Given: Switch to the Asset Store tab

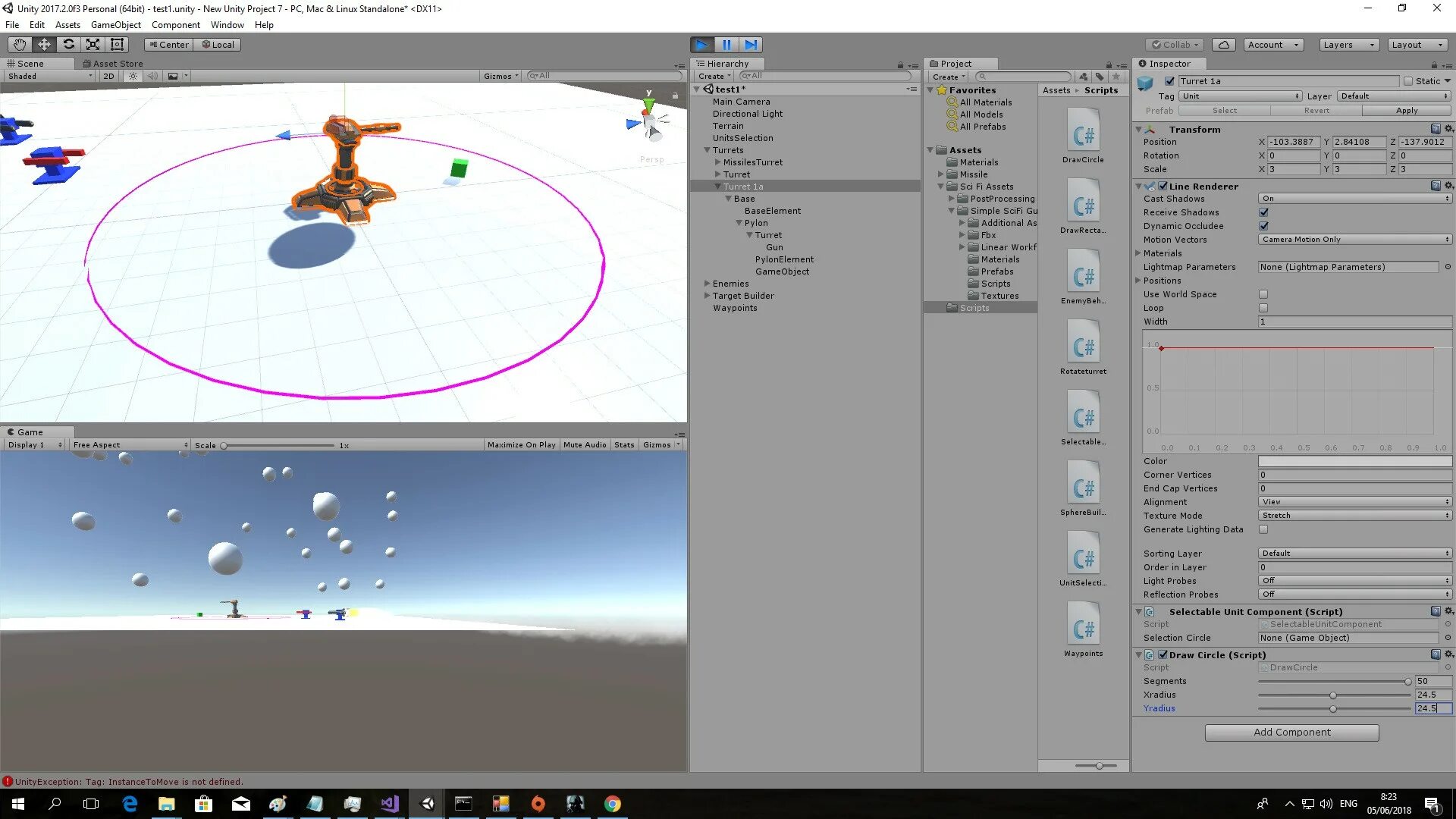Looking at the screenshot, I should [x=112, y=64].
